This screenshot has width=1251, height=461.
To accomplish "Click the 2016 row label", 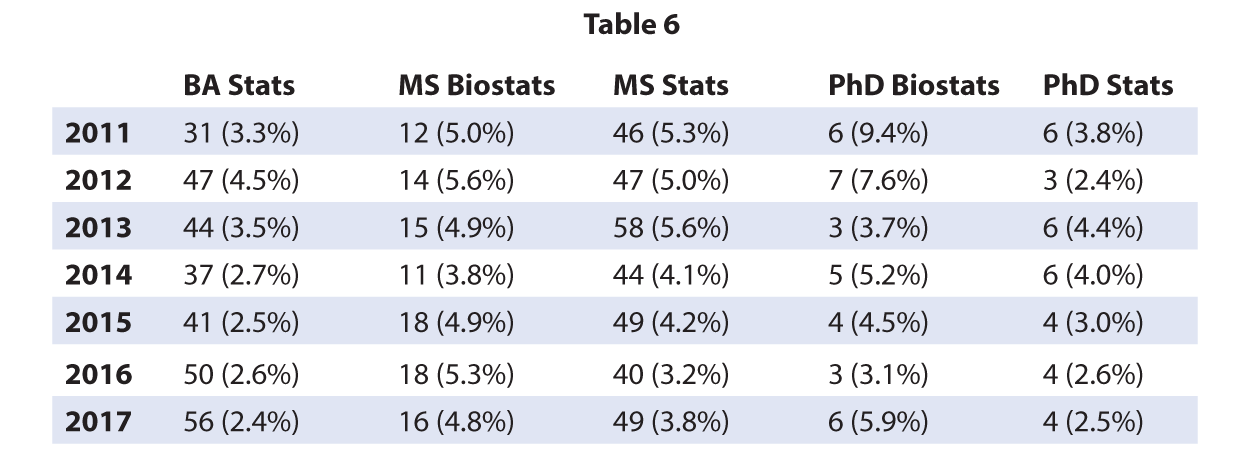I will (98, 375).
